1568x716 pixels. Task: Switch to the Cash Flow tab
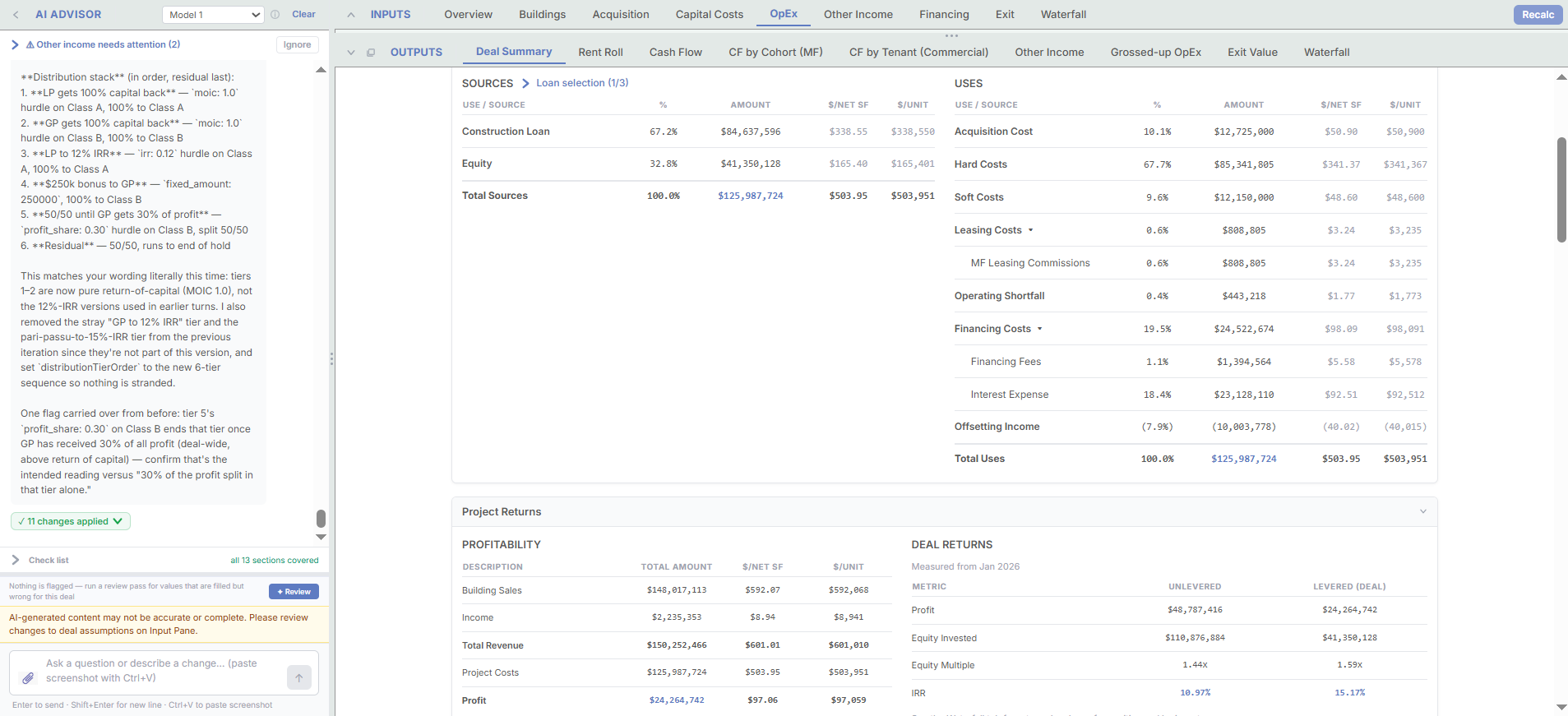(x=676, y=52)
